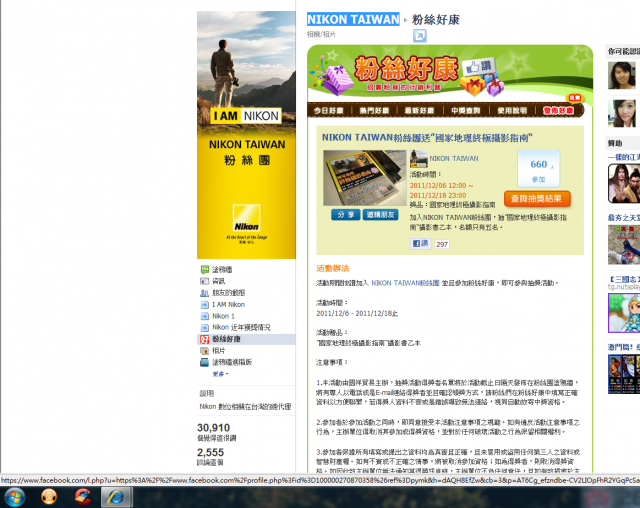Select Nikon 1 in sidebar
The height and width of the screenshot is (508, 640).
pos(223,316)
